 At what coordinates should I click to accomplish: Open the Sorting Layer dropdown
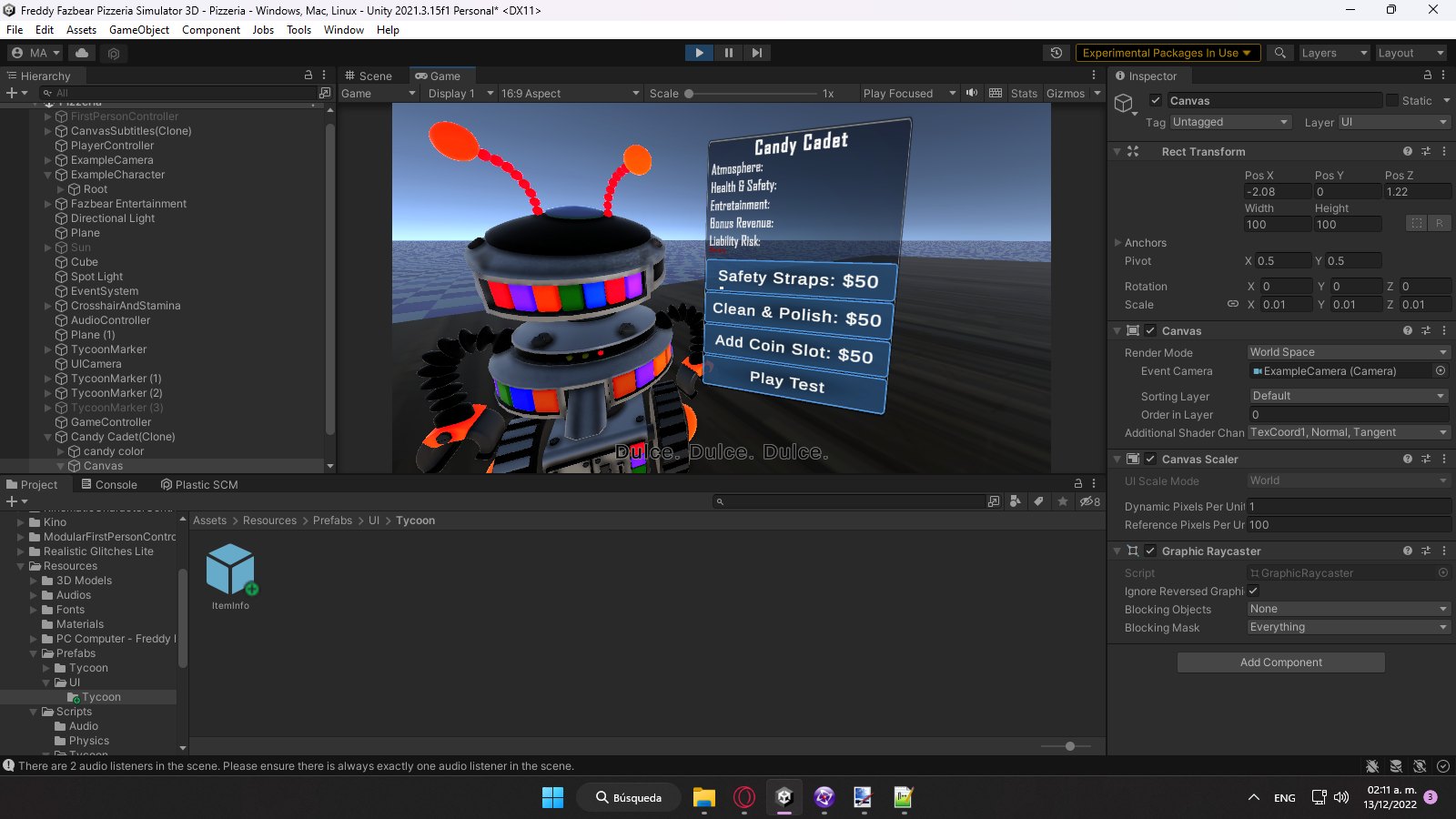pyautogui.click(x=1349, y=396)
